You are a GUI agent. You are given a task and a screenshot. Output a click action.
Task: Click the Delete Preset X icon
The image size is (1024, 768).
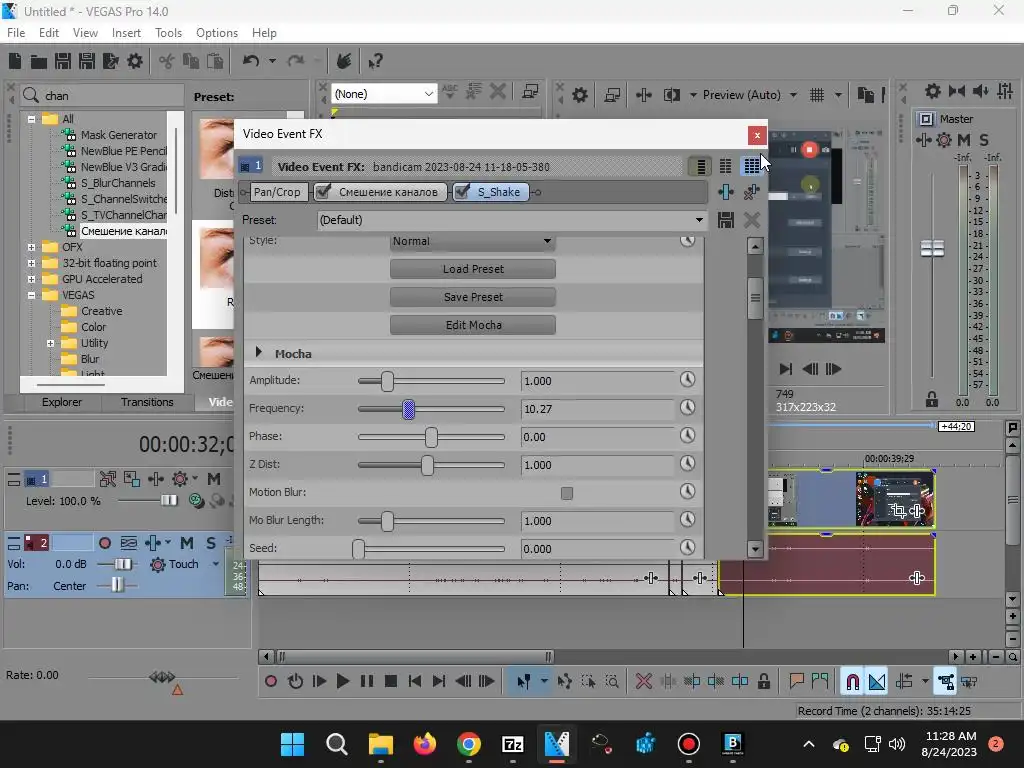click(x=752, y=220)
